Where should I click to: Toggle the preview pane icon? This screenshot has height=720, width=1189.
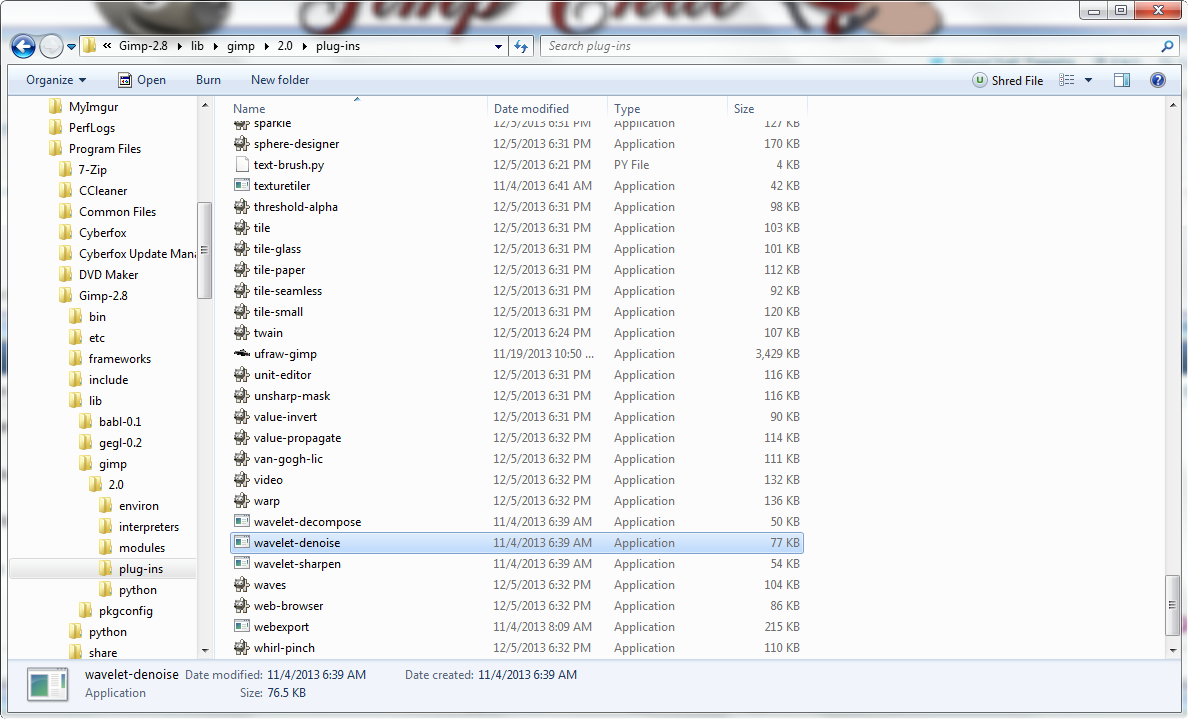click(x=1122, y=80)
